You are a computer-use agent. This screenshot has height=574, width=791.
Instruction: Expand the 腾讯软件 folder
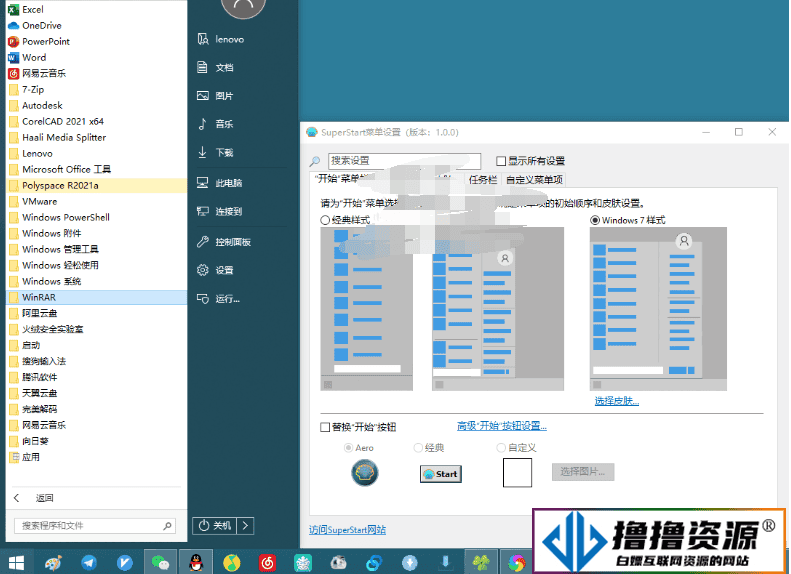[x=96, y=377]
